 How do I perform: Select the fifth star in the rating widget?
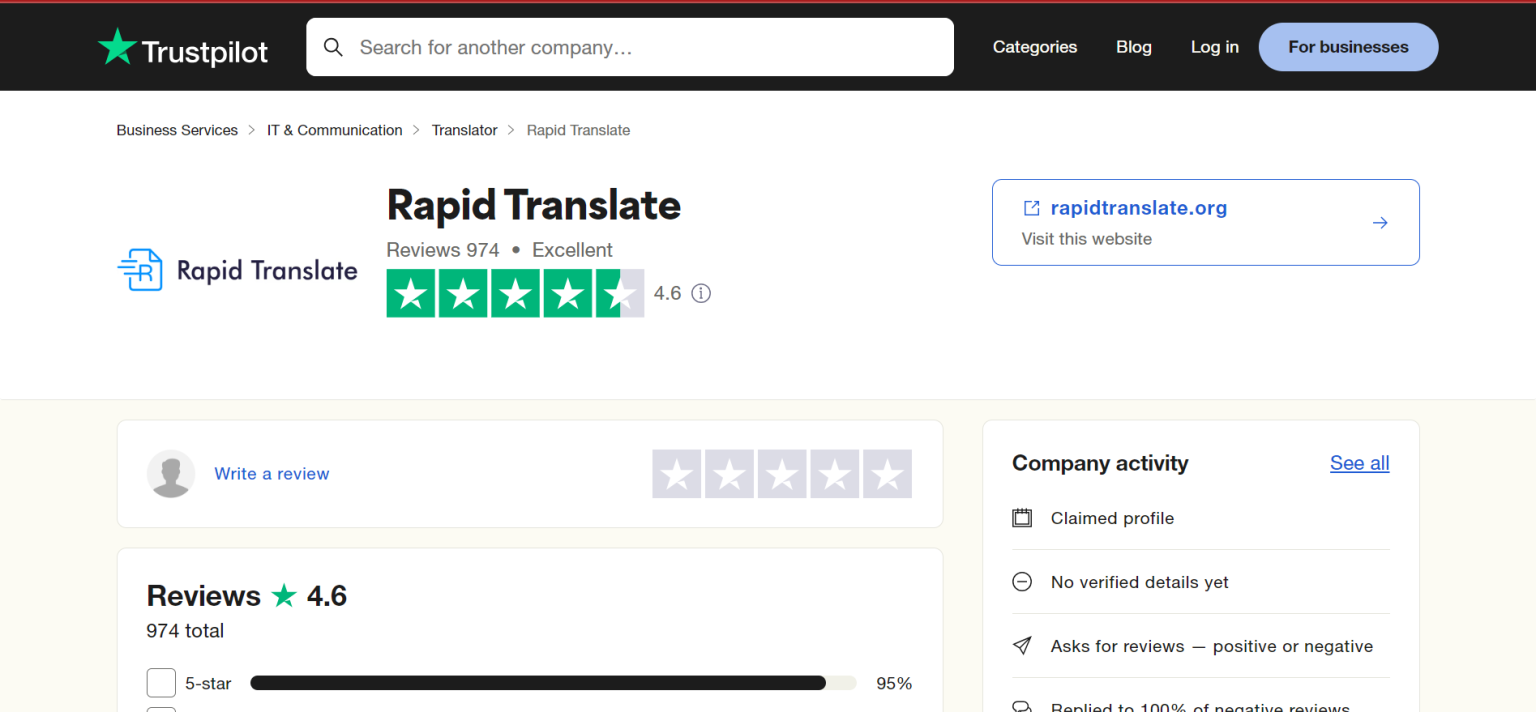(886, 474)
